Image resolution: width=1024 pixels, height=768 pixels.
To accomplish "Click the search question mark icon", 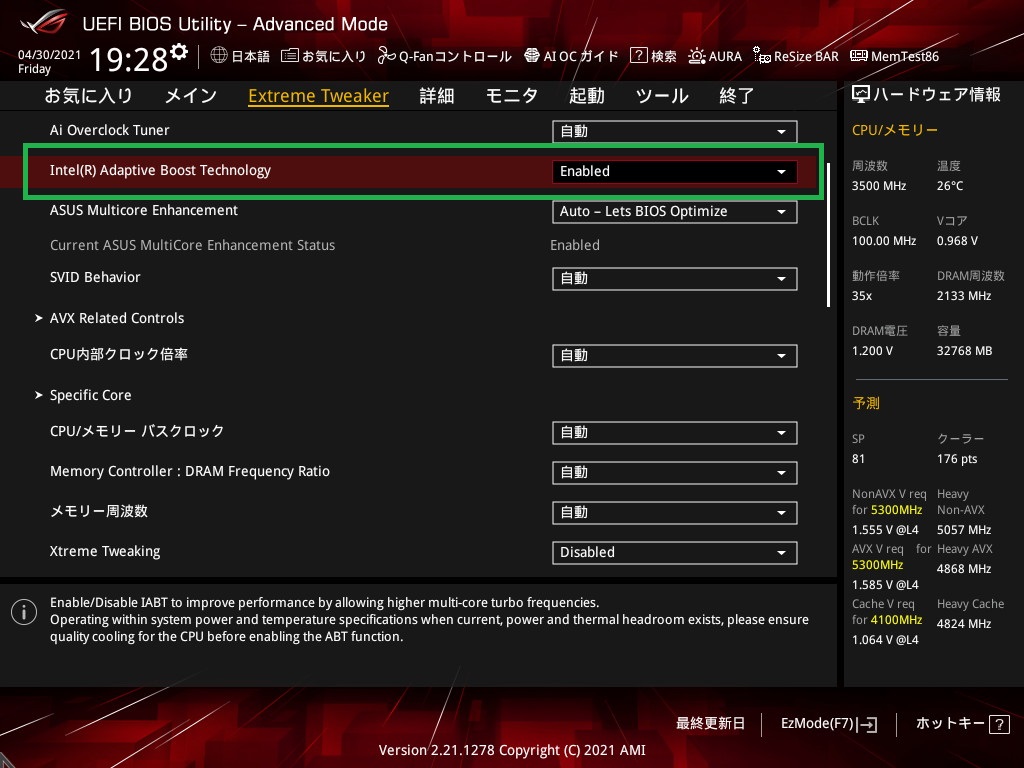I will click(x=638, y=56).
